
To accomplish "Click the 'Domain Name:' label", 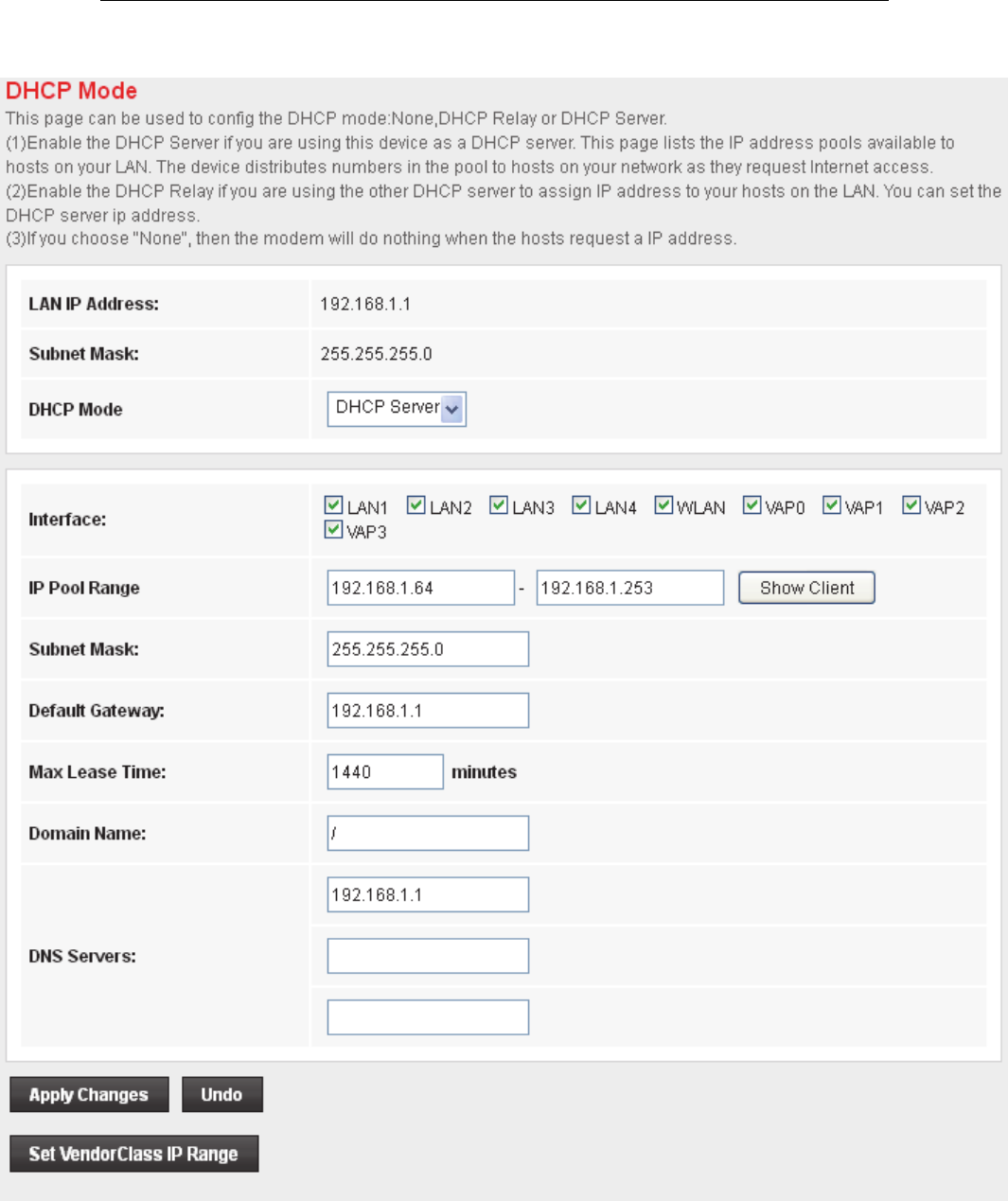I will pyautogui.click(x=87, y=834).
